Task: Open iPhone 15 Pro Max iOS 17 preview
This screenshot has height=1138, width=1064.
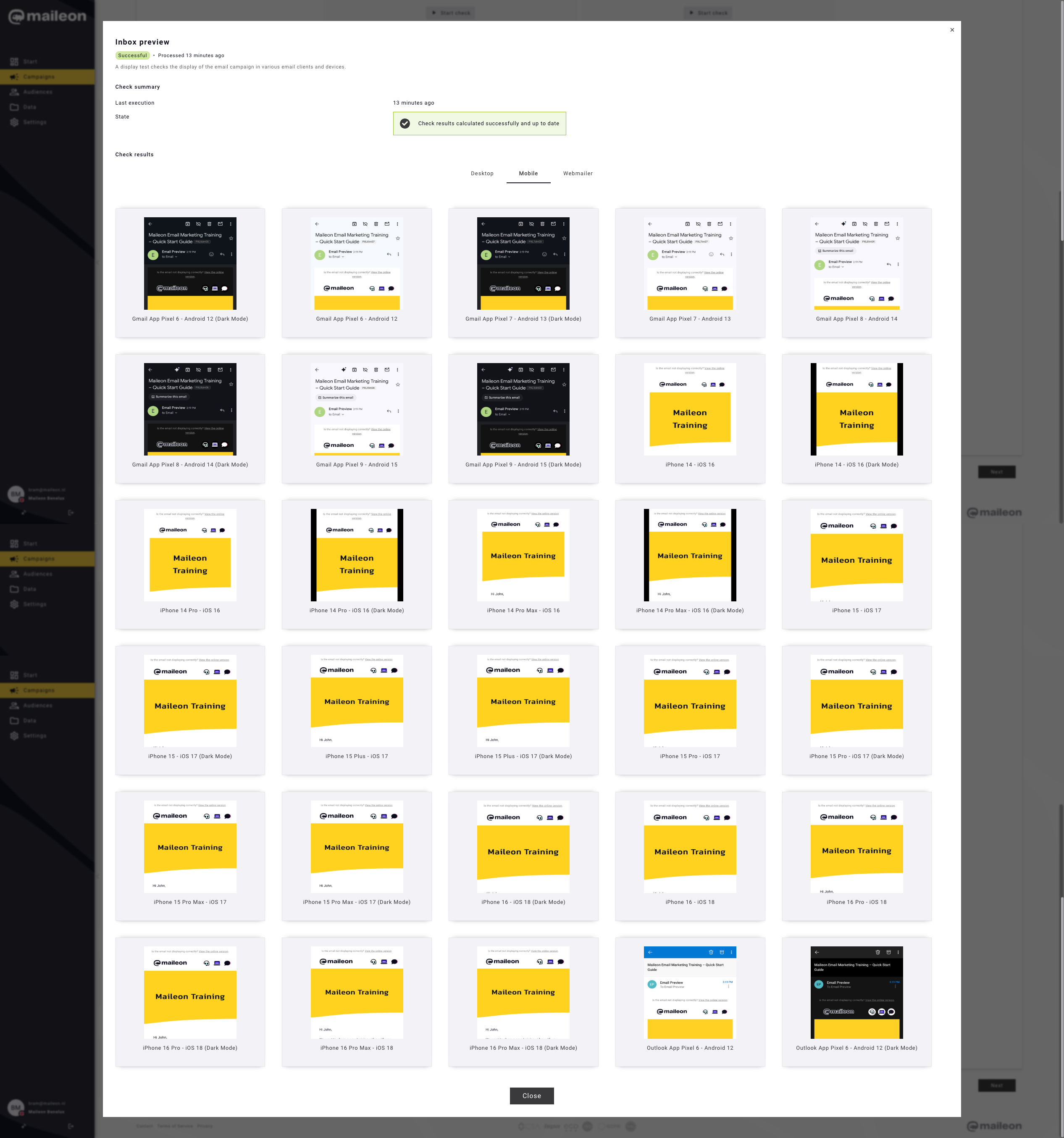Action: click(190, 847)
